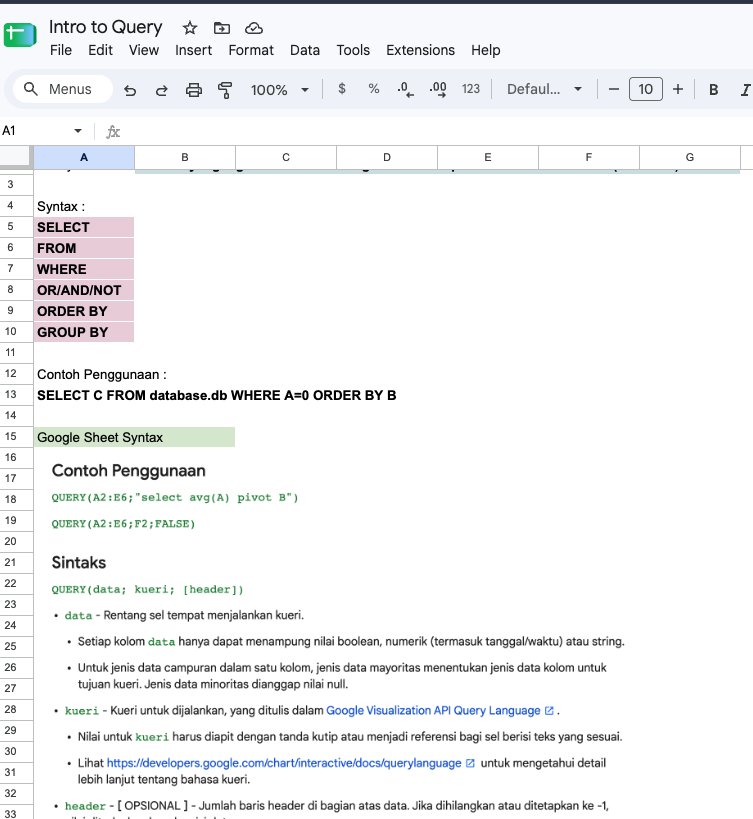Select column D header

pyautogui.click(x=387, y=157)
